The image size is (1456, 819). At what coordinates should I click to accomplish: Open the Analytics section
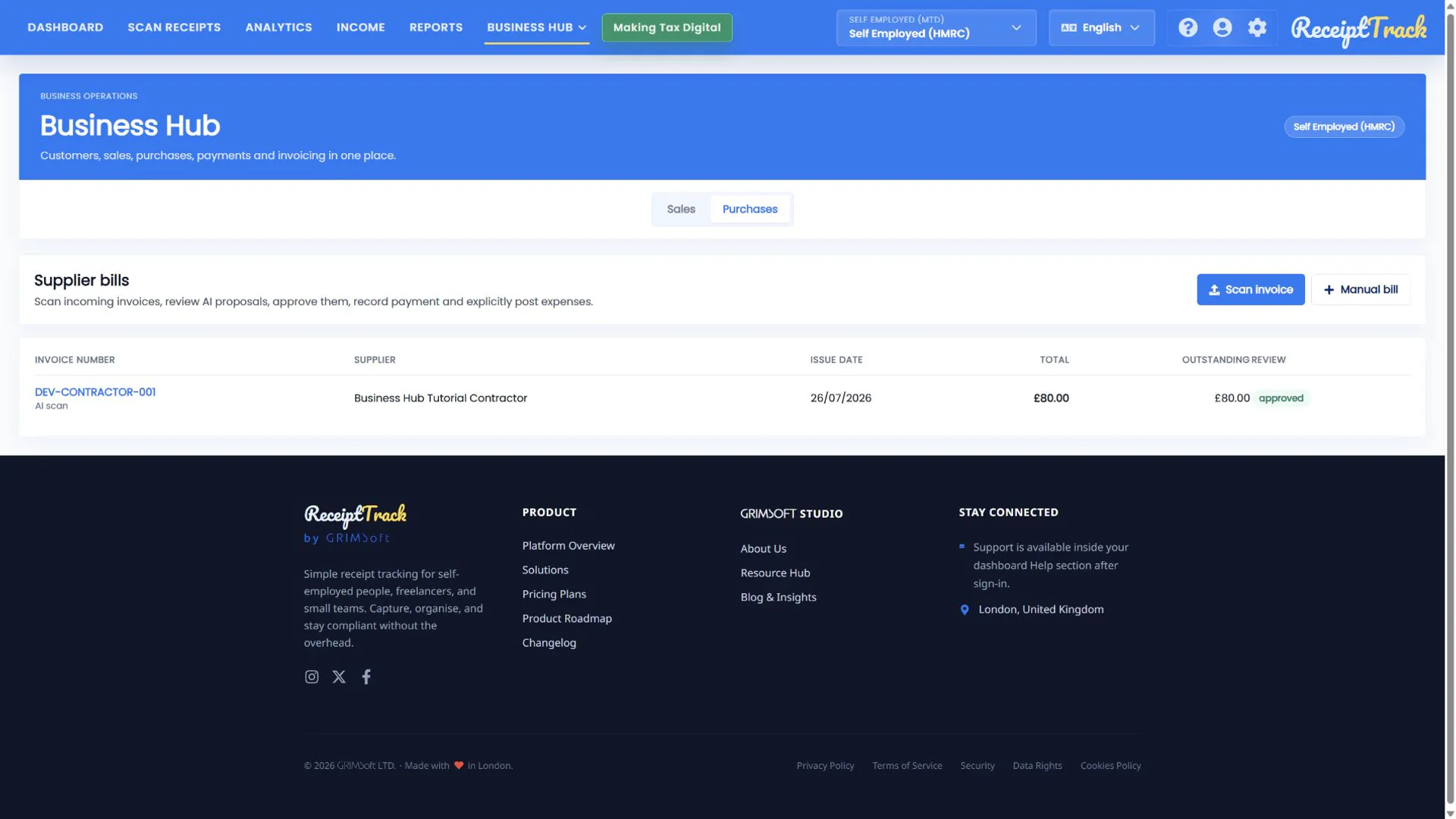[278, 27]
